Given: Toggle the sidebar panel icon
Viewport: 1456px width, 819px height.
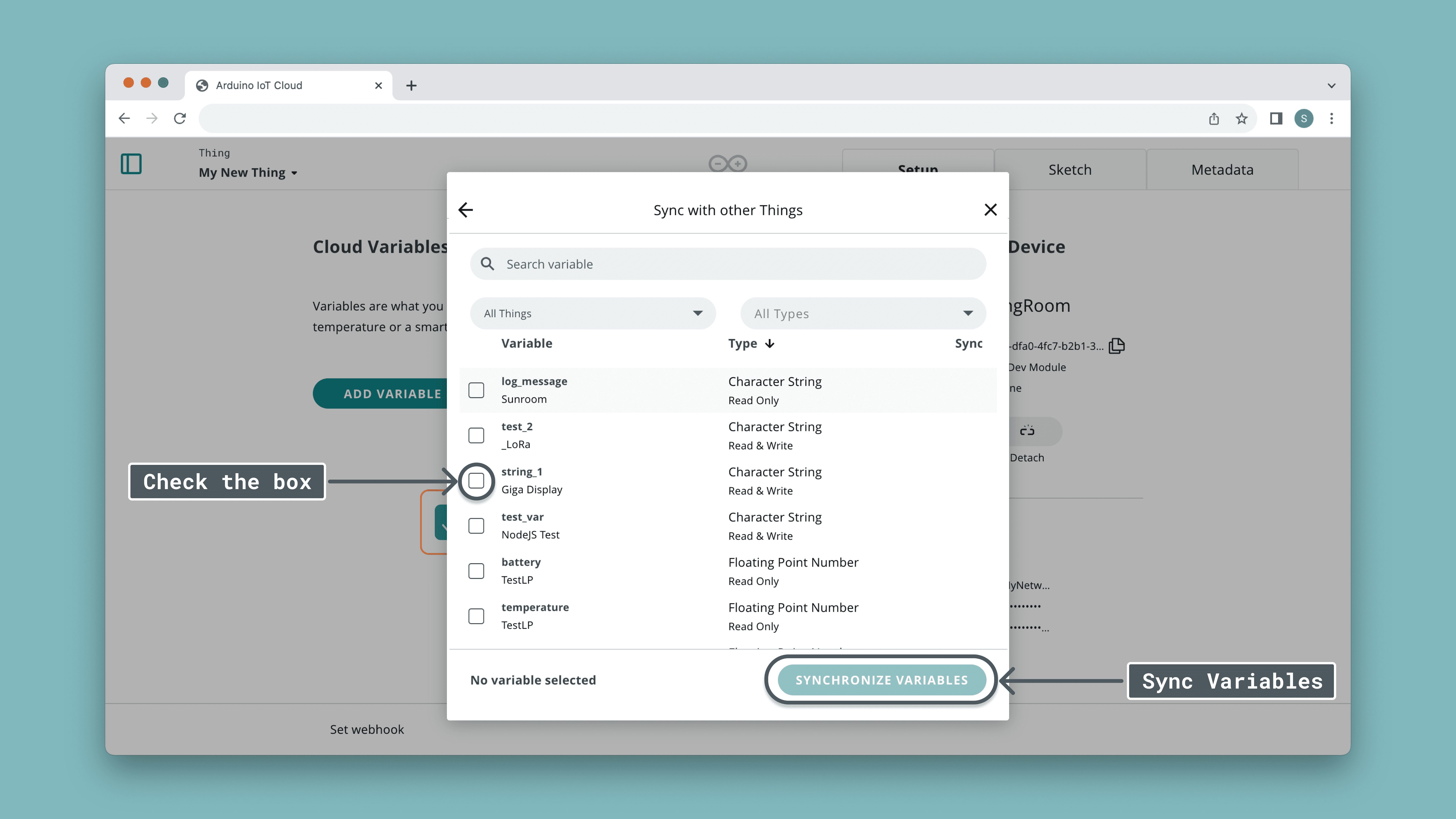Looking at the screenshot, I should point(131,164).
